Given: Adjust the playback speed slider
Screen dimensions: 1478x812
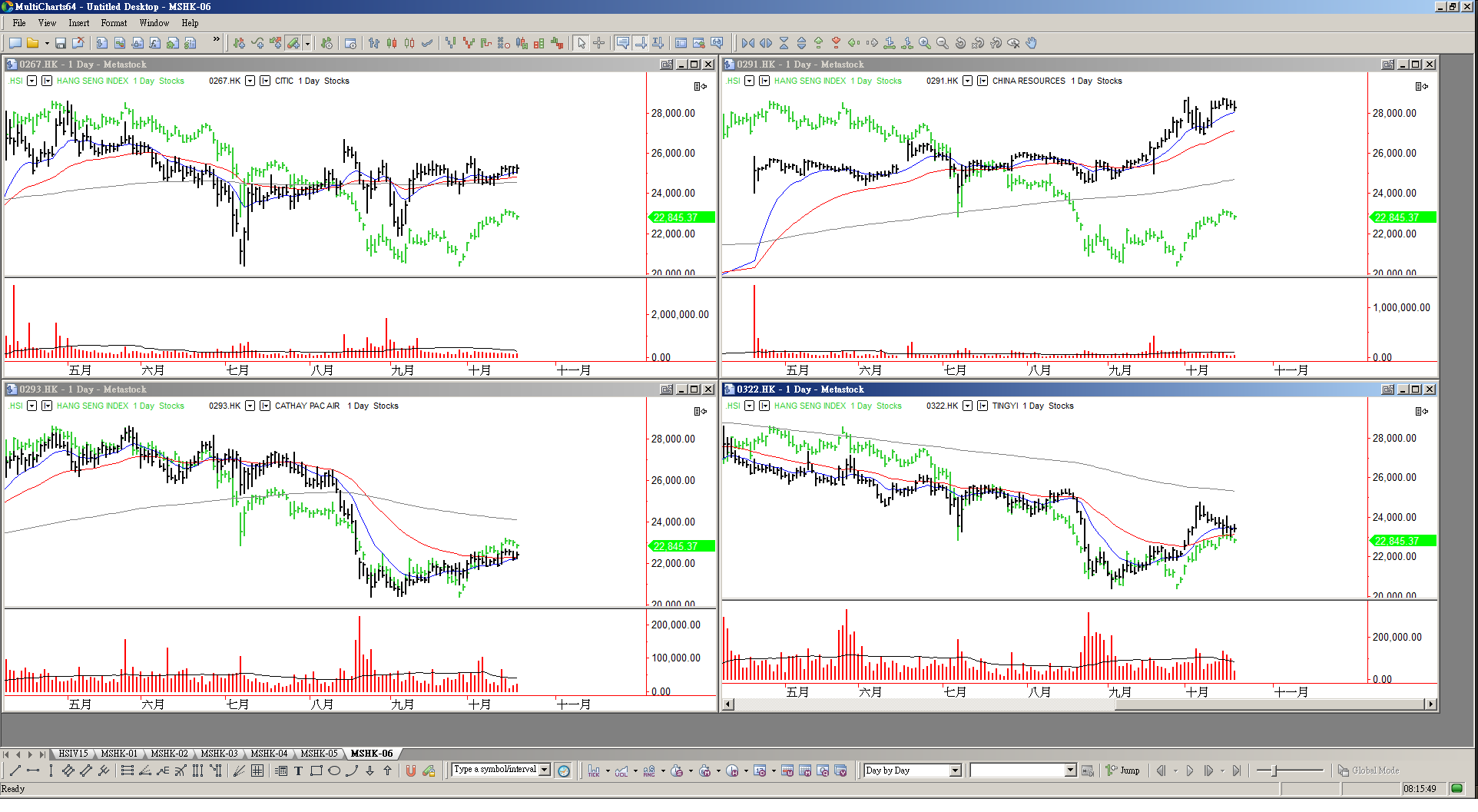Looking at the screenshot, I should coord(1275,771).
